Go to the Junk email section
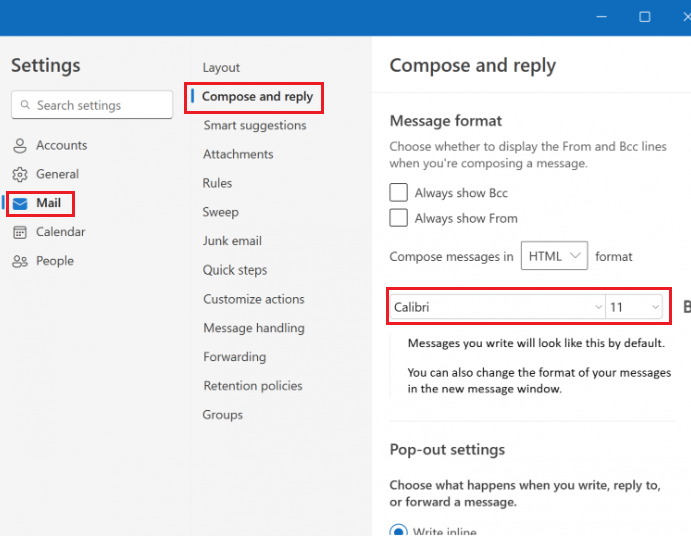Image resolution: width=691 pixels, height=536 pixels. coord(232,241)
